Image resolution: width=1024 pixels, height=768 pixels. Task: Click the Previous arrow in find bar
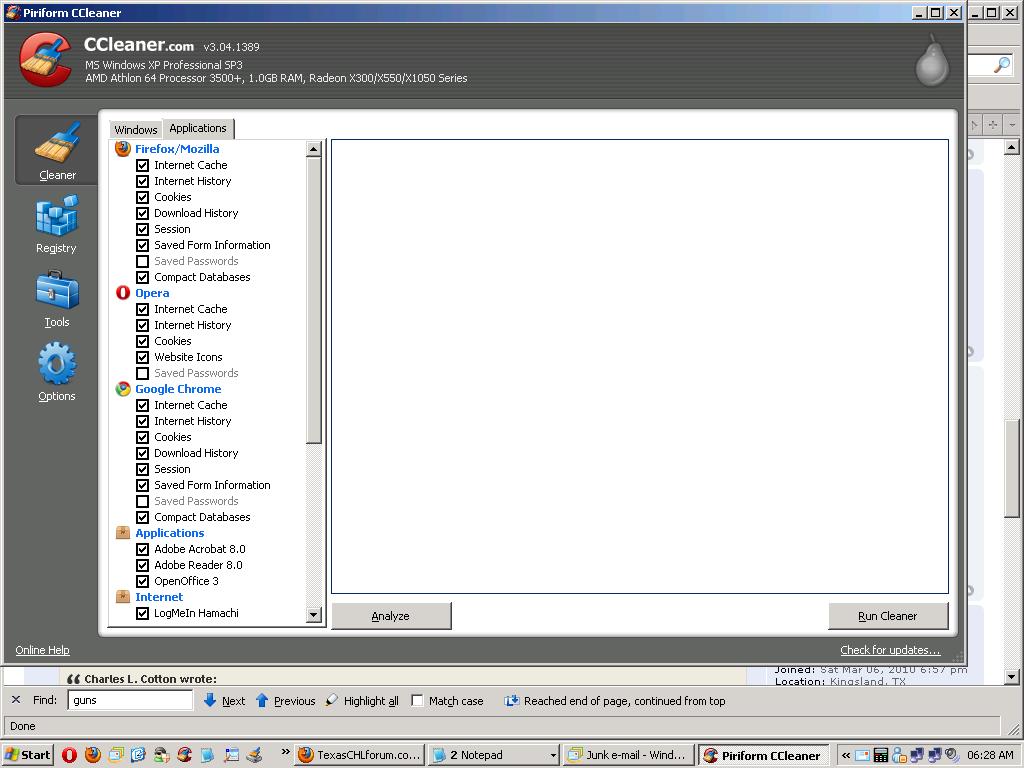tap(262, 701)
